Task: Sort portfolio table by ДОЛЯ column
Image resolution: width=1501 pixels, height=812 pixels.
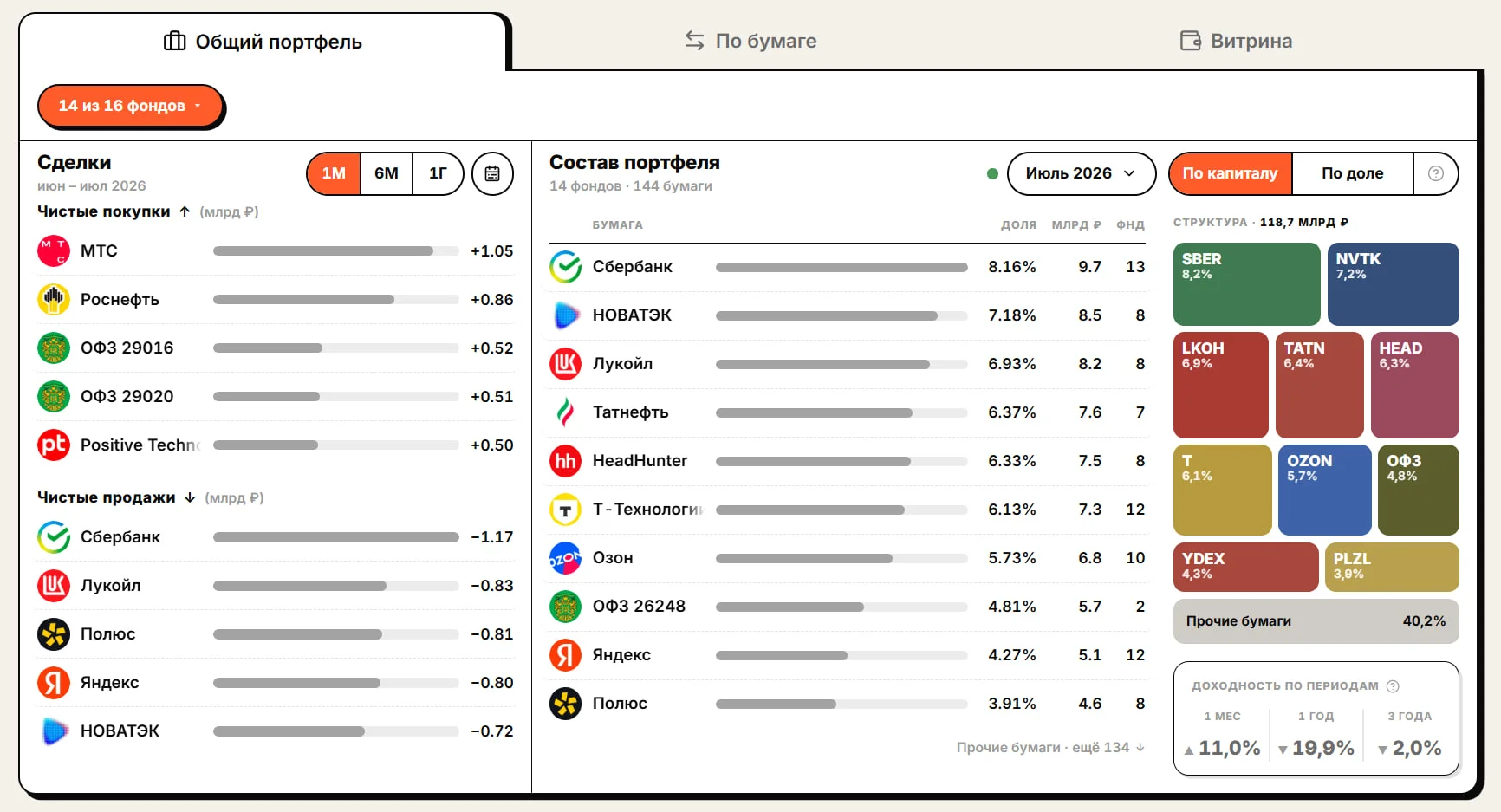Action: point(1018,224)
